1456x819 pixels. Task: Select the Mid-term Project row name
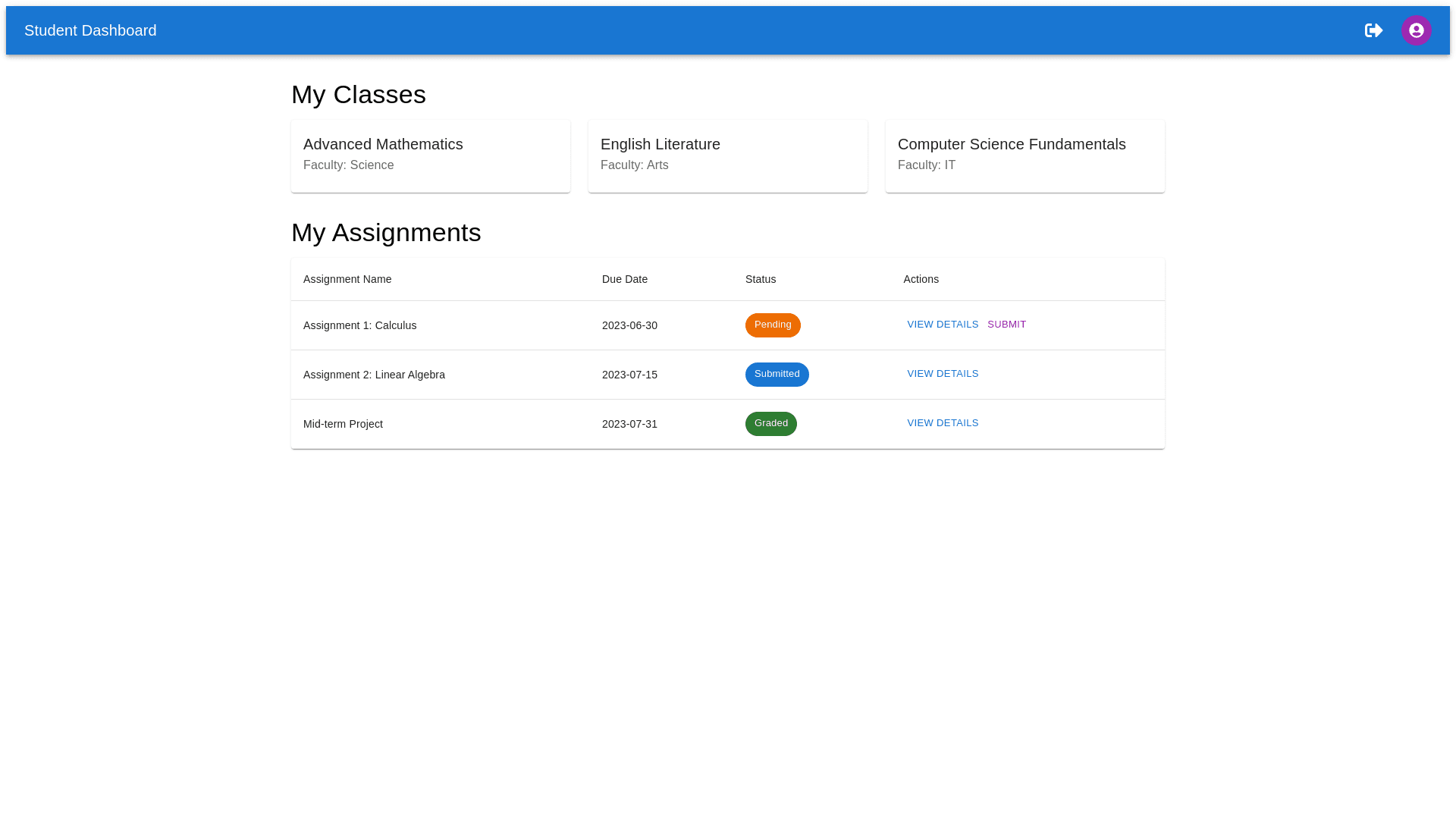(x=343, y=424)
